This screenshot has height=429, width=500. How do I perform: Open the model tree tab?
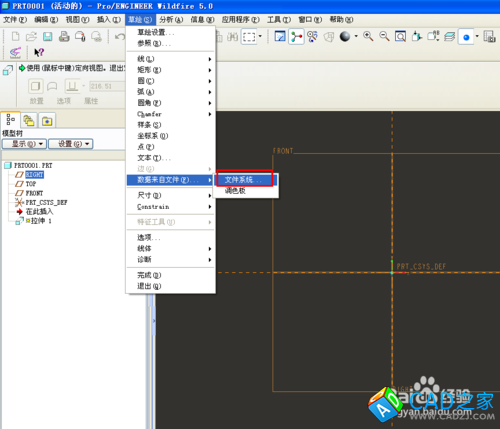pyautogui.click(x=11, y=120)
